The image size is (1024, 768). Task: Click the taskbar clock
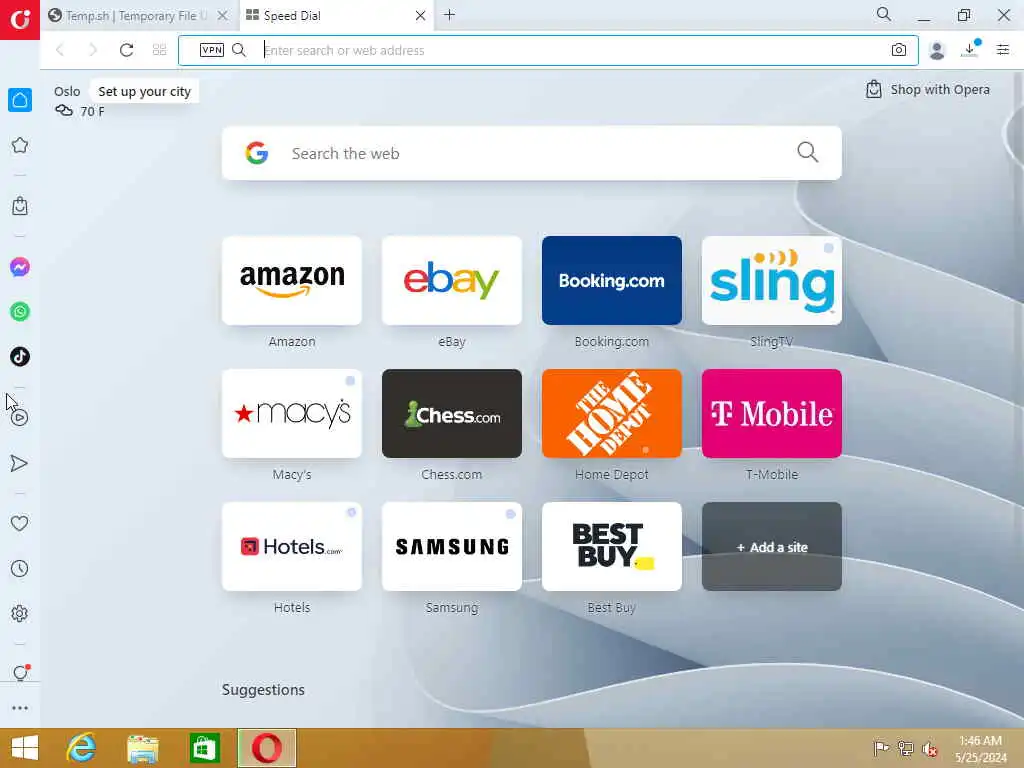(980, 749)
